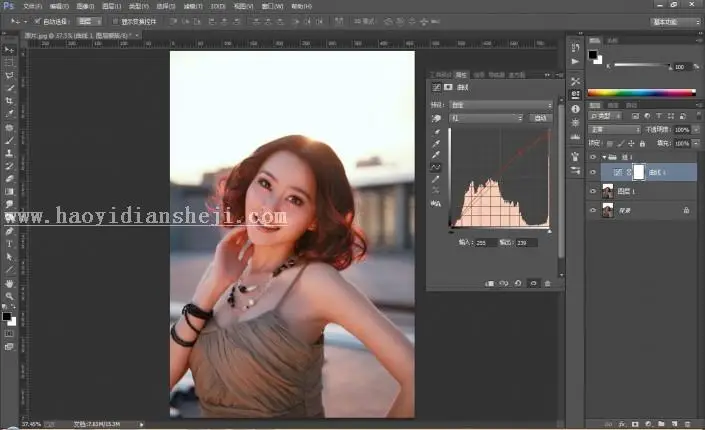Select the Hand tool
The width and height of the screenshot is (705, 430).
(9, 283)
